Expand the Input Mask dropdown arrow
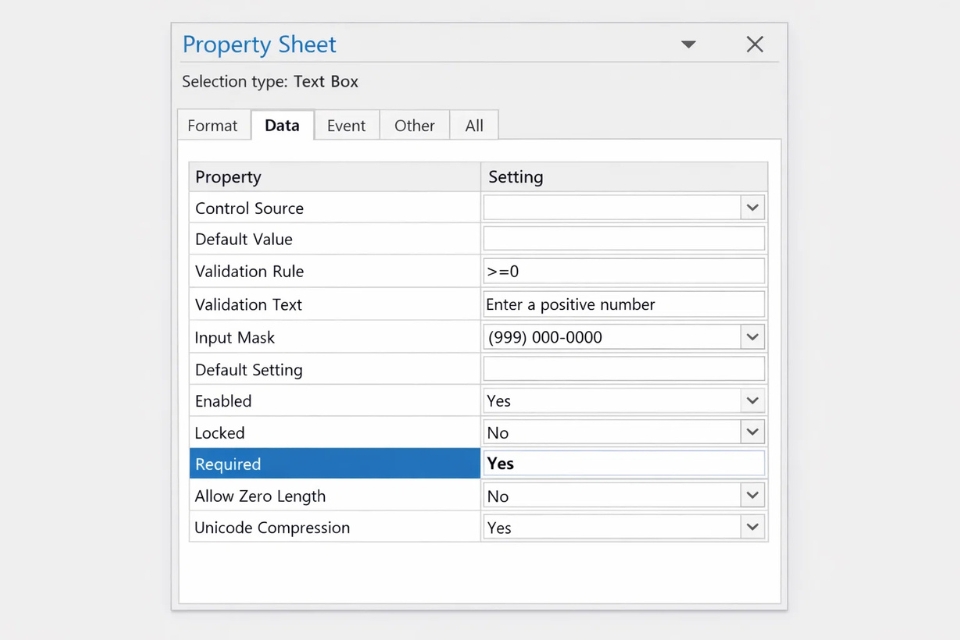 click(x=753, y=337)
